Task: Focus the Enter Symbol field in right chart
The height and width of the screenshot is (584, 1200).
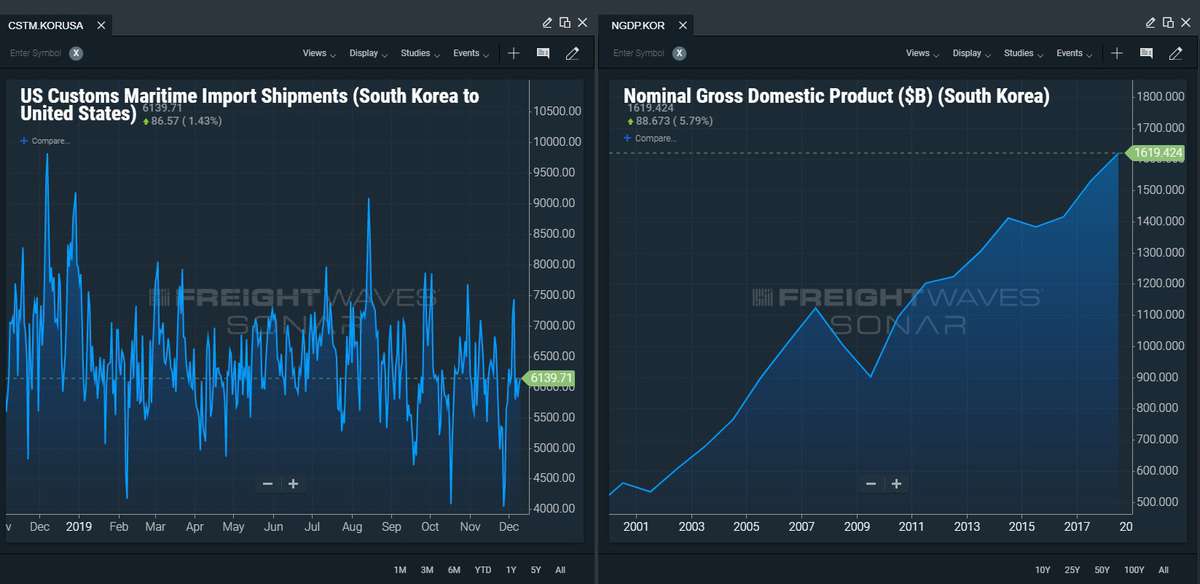Action: pos(638,53)
